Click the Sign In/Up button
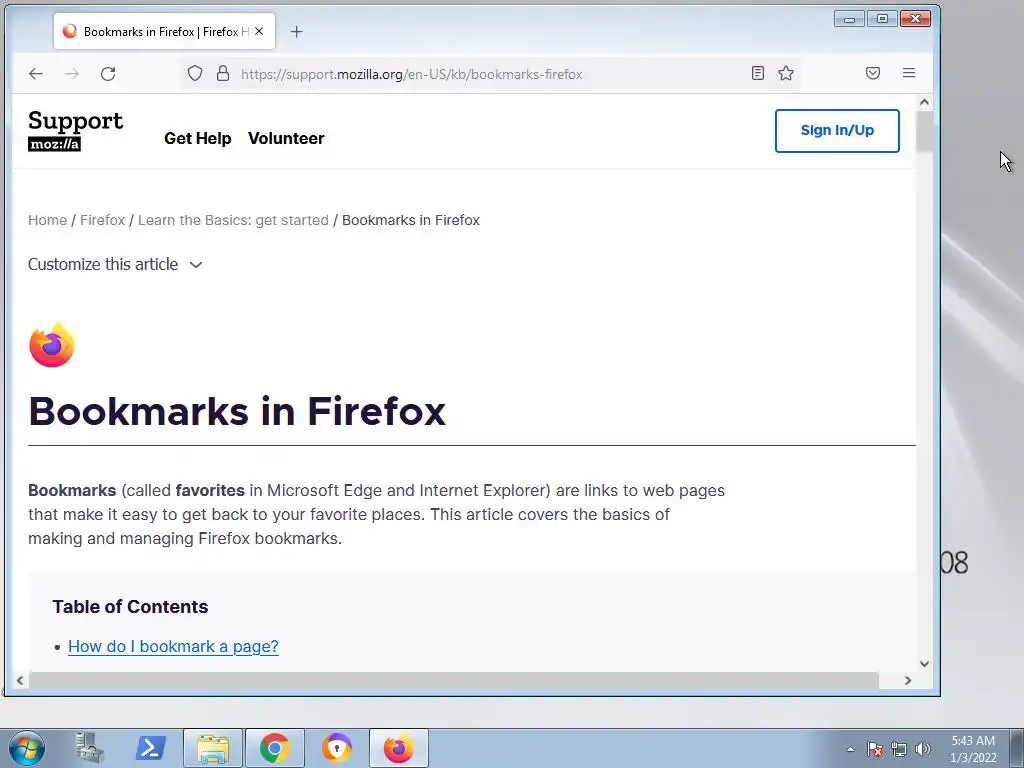 tap(837, 131)
